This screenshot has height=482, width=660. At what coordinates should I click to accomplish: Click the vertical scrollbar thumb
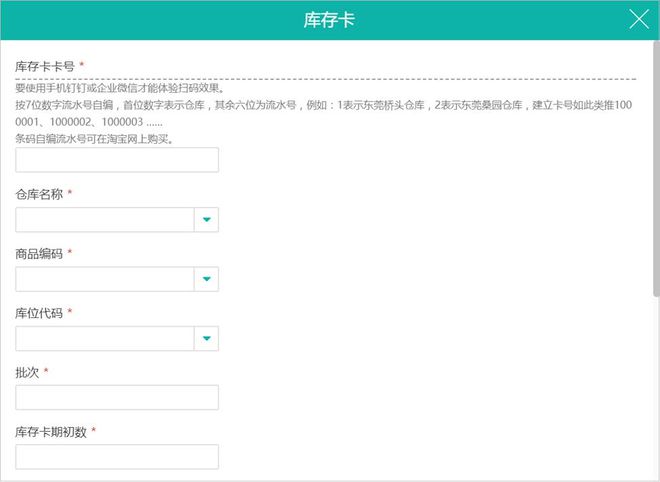[x=656, y=168]
